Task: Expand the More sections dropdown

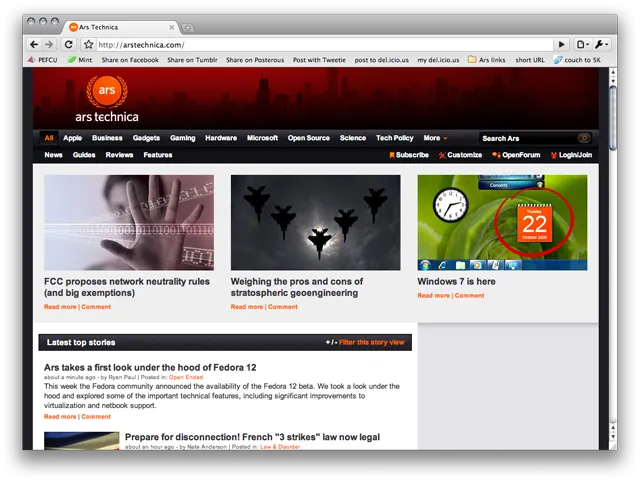Action: point(435,138)
